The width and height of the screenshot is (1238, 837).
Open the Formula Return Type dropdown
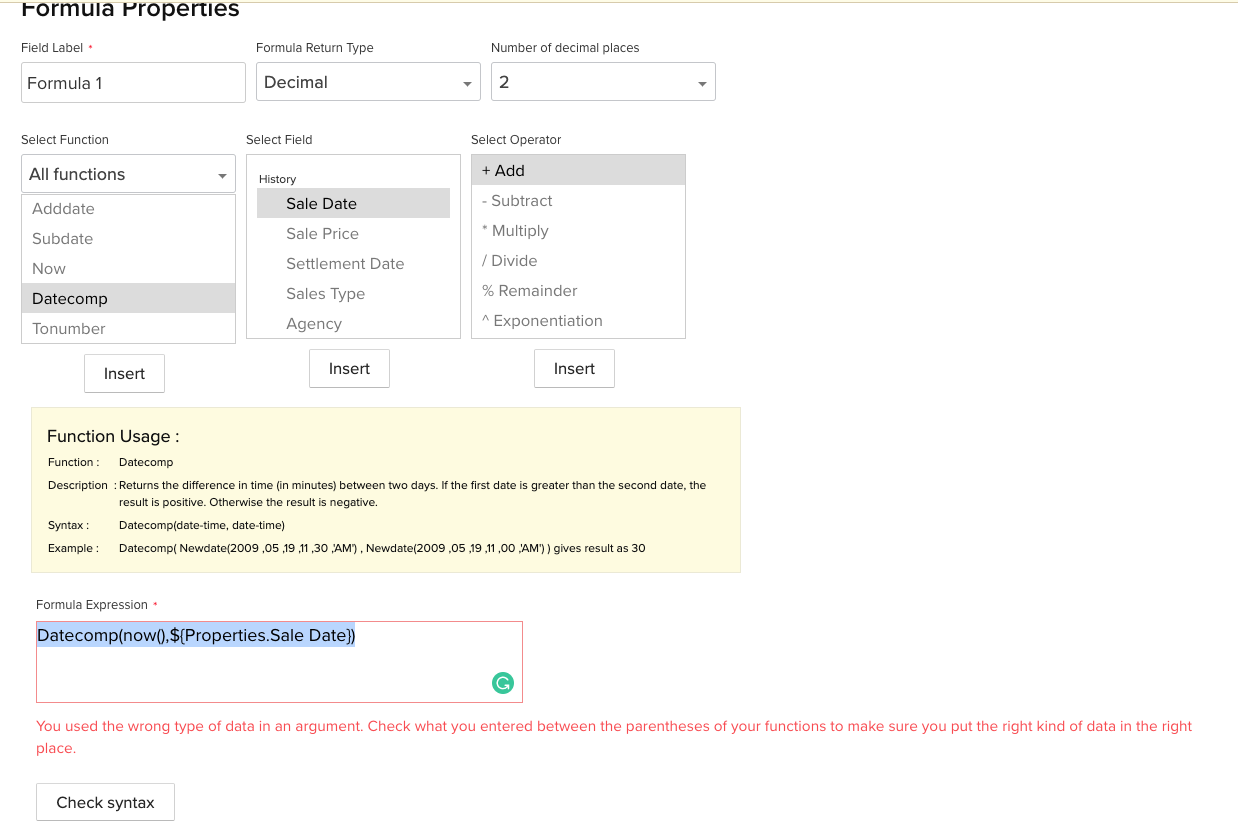point(368,82)
